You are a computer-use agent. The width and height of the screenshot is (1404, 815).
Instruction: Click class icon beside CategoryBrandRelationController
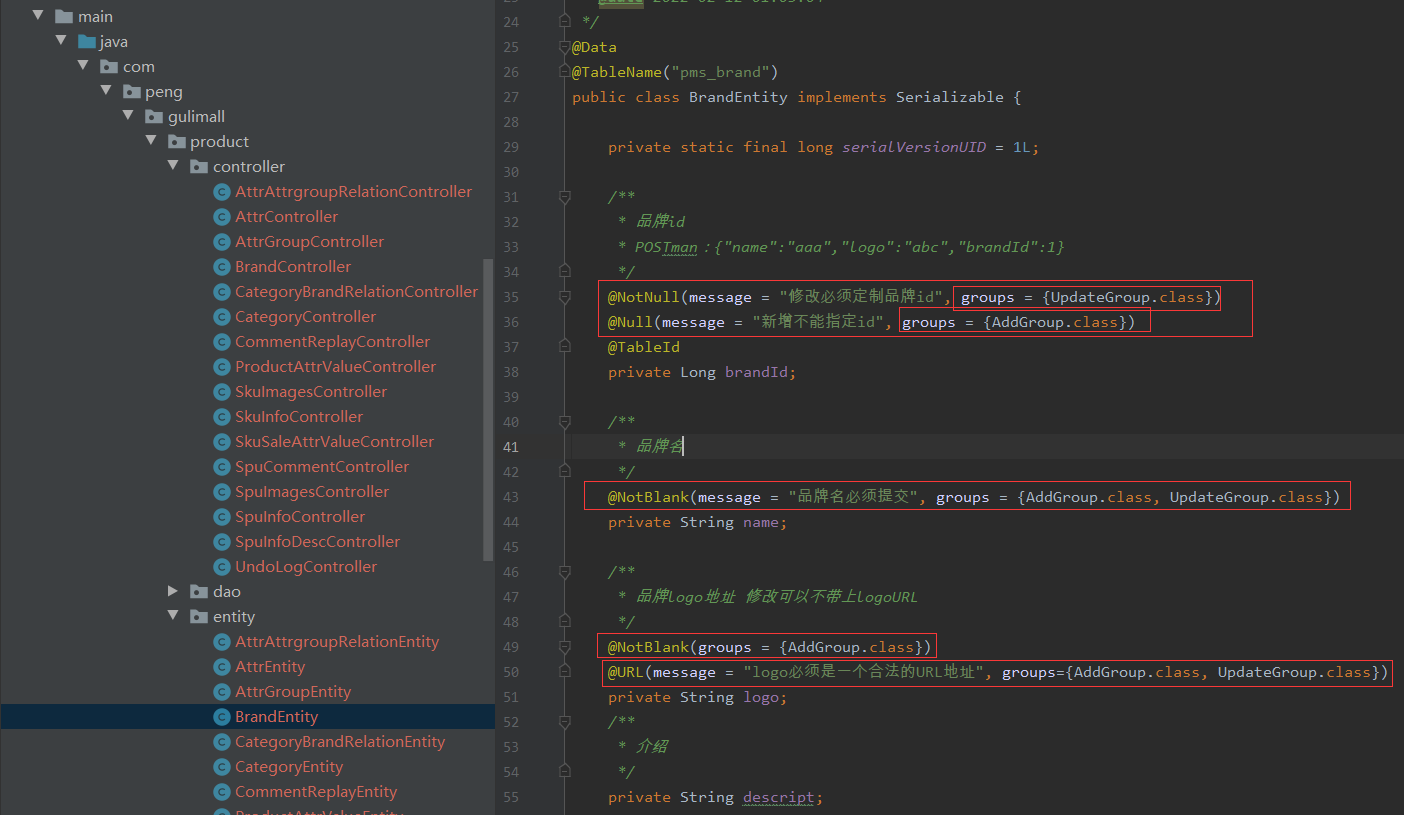tap(222, 291)
